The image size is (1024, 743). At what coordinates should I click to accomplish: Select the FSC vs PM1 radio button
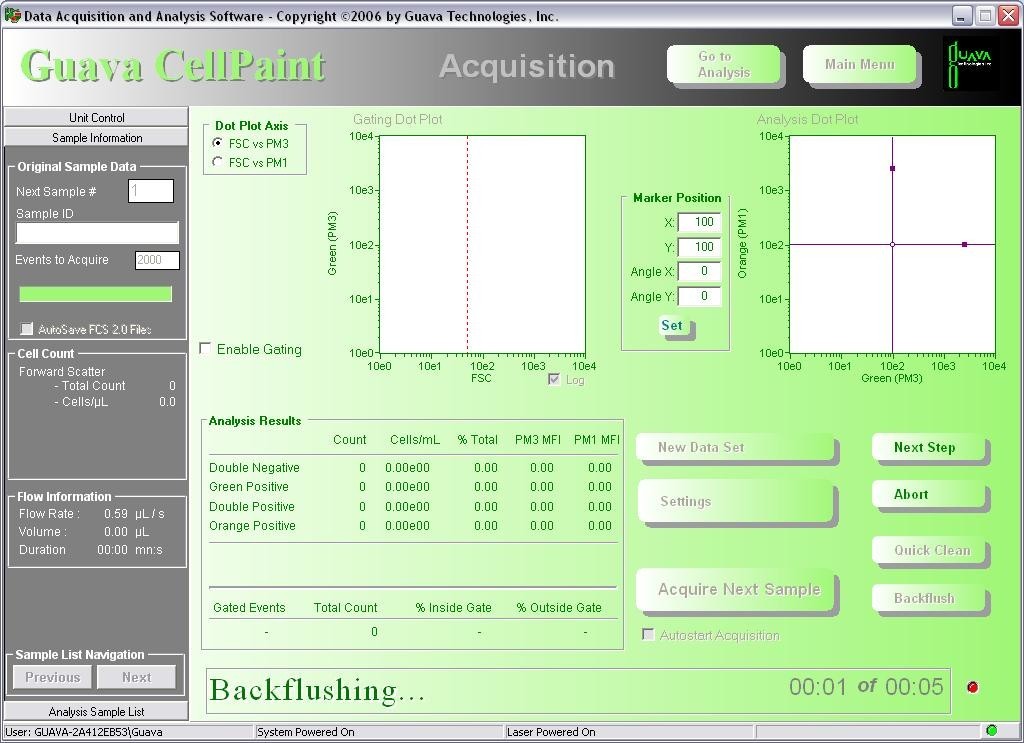pos(218,161)
